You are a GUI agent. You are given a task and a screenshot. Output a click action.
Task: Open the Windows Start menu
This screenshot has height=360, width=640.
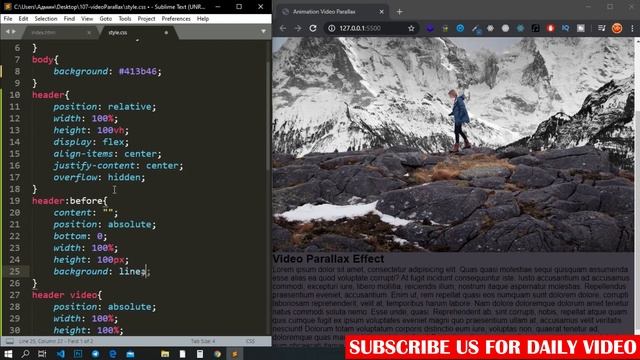tap(8, 354)
